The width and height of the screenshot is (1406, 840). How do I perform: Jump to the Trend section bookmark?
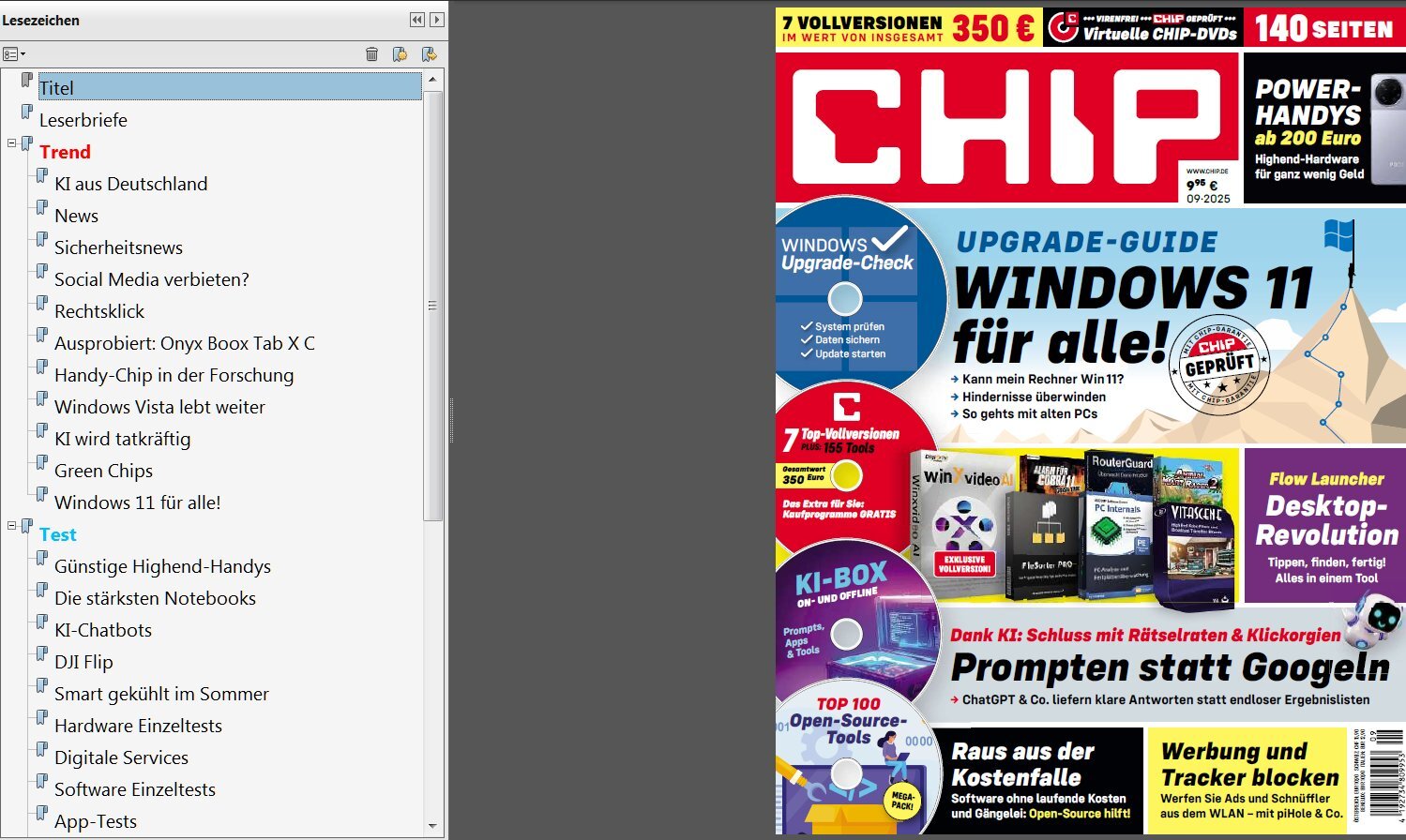coord(65,152)
